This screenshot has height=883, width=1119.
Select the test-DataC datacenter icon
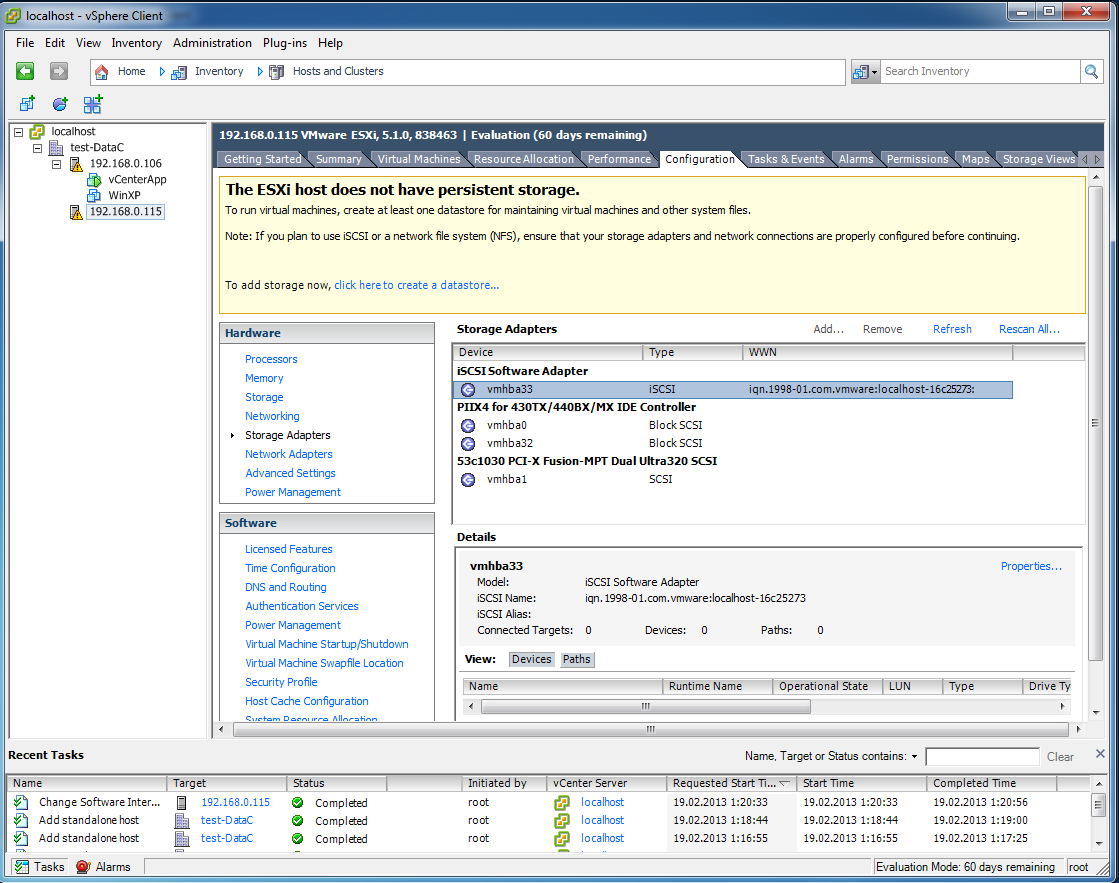tap(56, 148)
